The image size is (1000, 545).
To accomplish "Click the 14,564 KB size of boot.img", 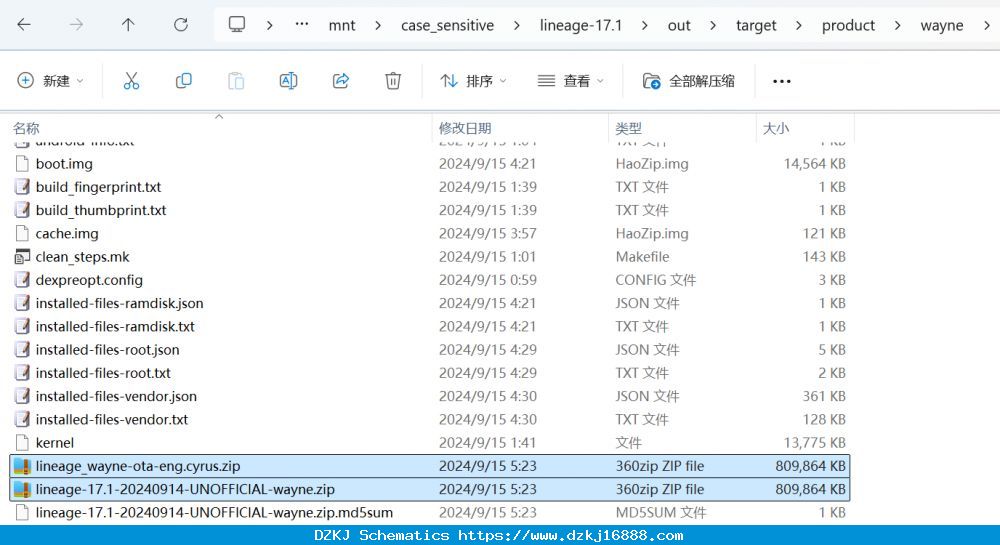I will point(814,164).
